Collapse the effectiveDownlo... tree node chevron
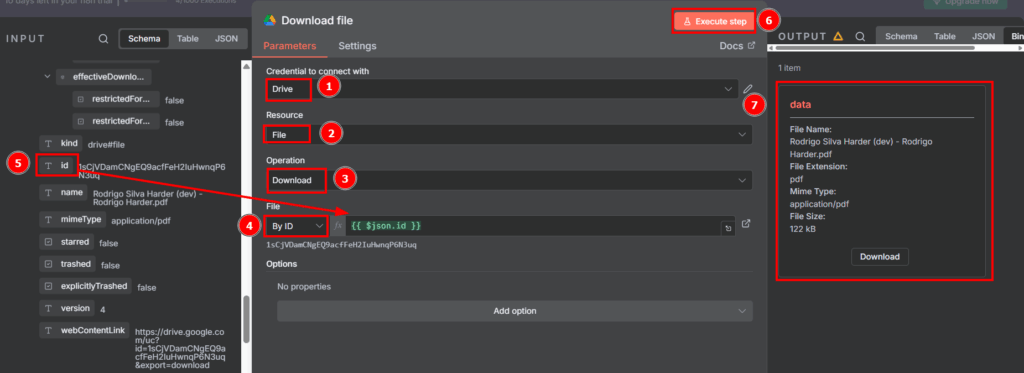1024x373 pixels. [x=47, y=76]
